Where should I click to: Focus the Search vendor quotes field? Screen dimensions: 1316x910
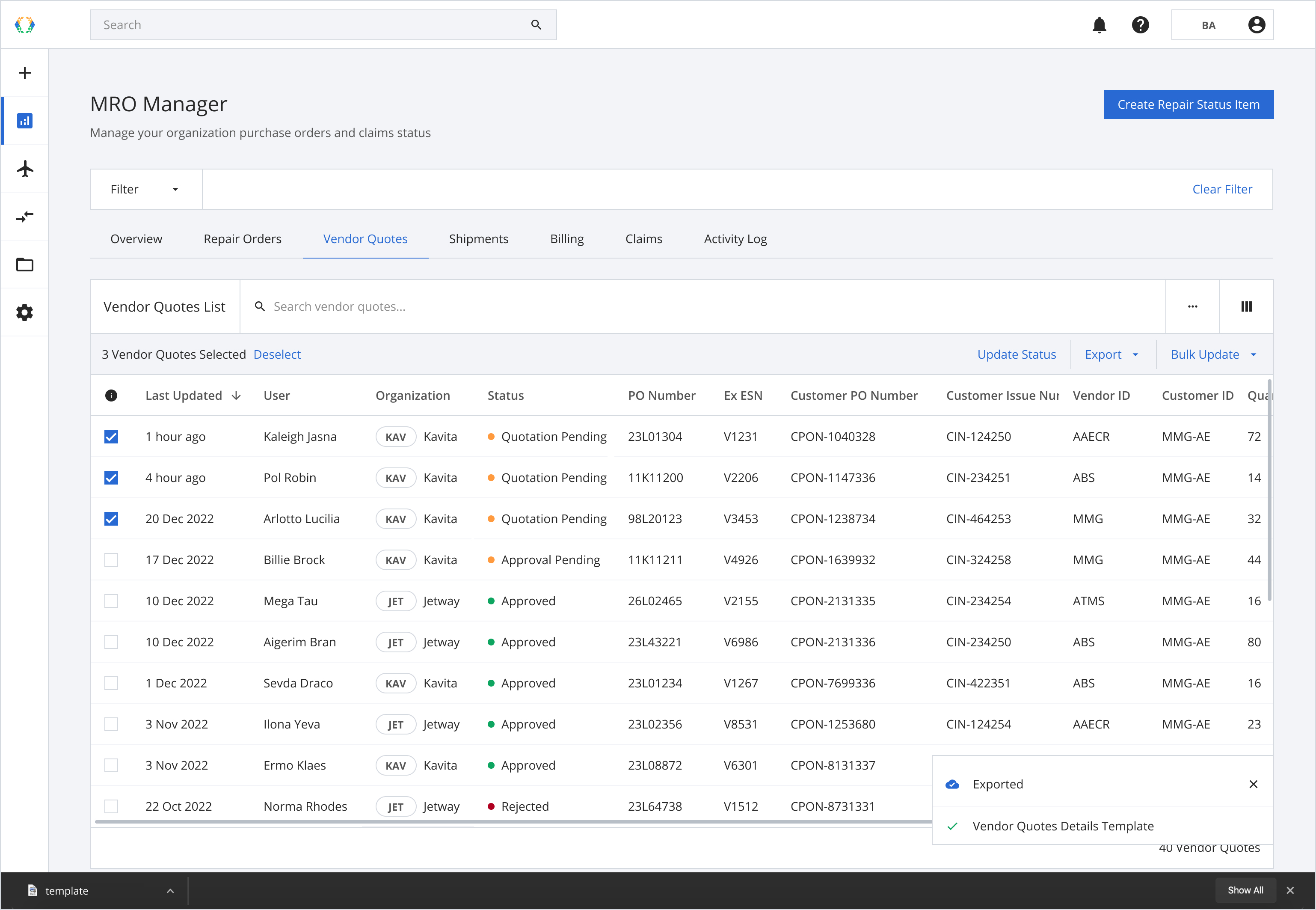(703, 307)
